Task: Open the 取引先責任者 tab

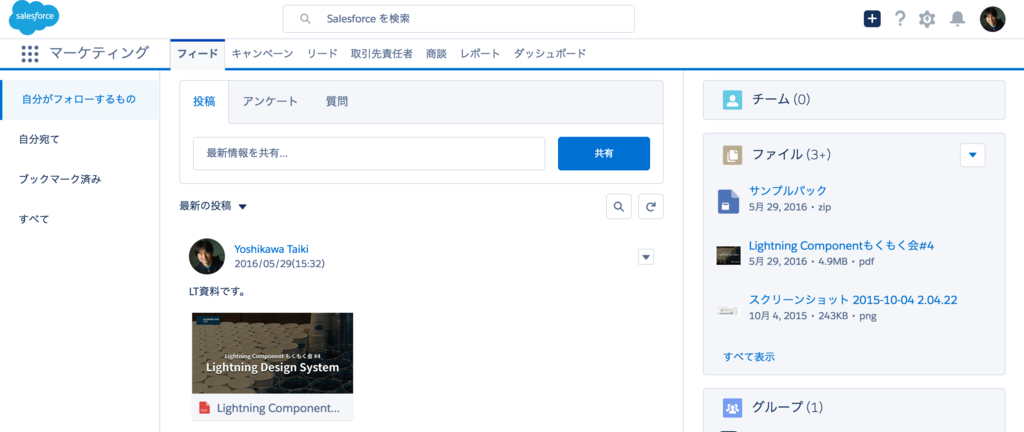Action: pyautogui.click(x=381, y=54)
